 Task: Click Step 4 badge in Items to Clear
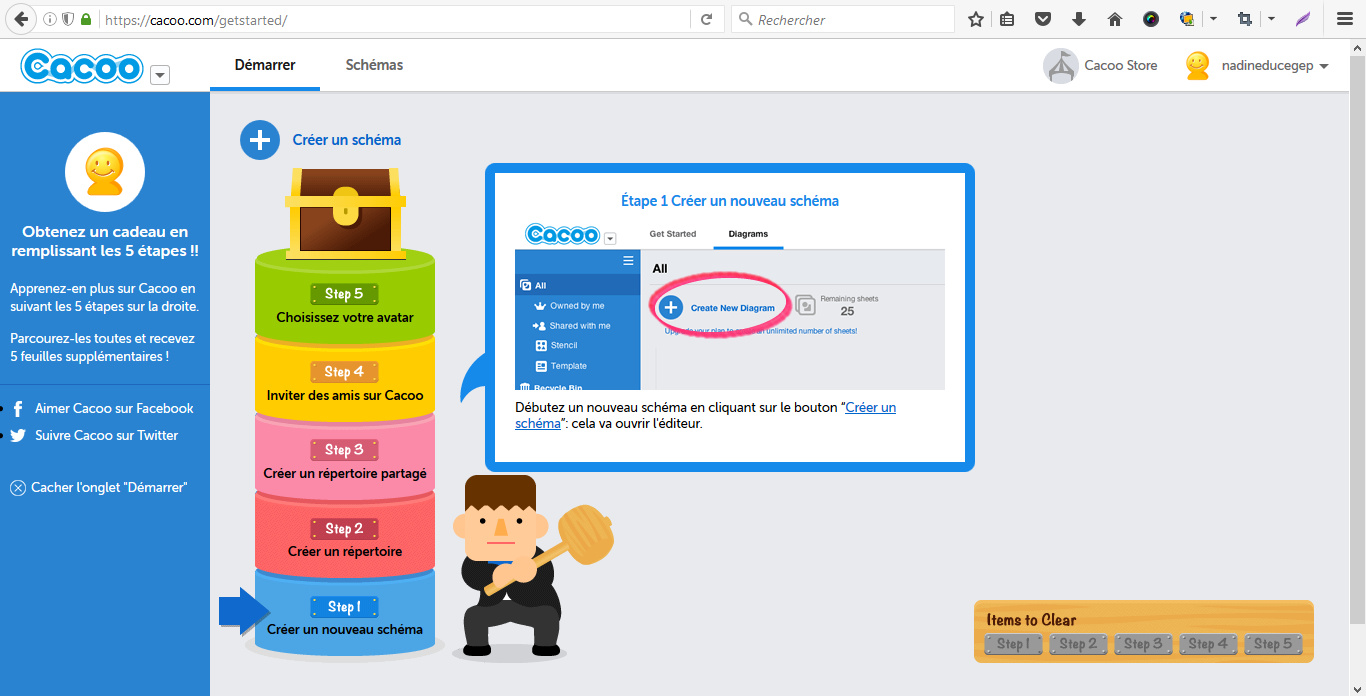(x=1208, y=644)
